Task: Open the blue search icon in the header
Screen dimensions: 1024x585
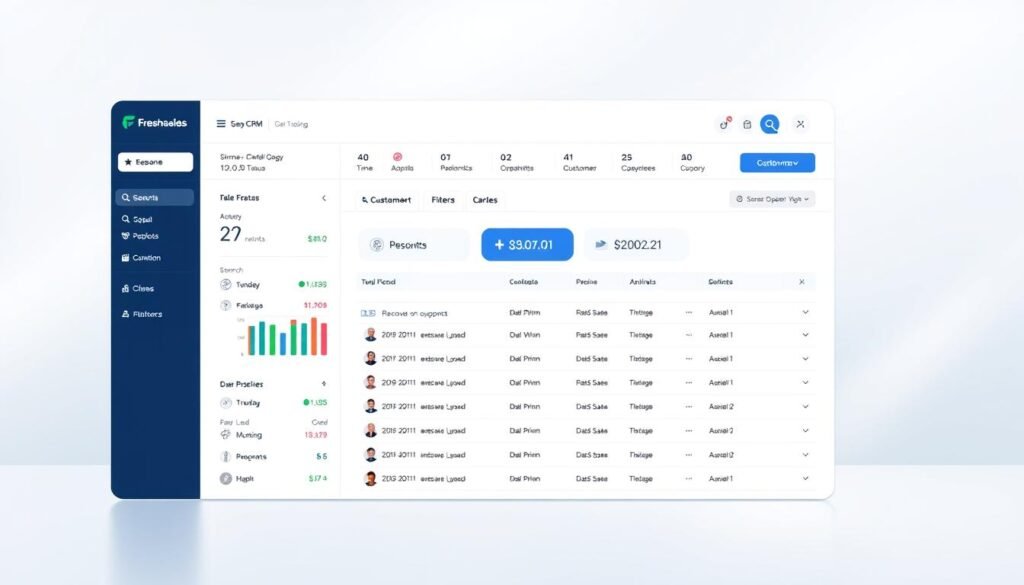Action: point(768,124)
